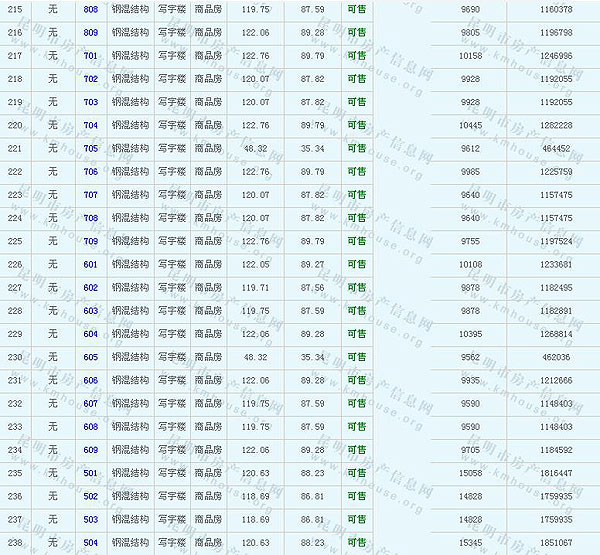Open unit 603 link

tap(91, 311)
